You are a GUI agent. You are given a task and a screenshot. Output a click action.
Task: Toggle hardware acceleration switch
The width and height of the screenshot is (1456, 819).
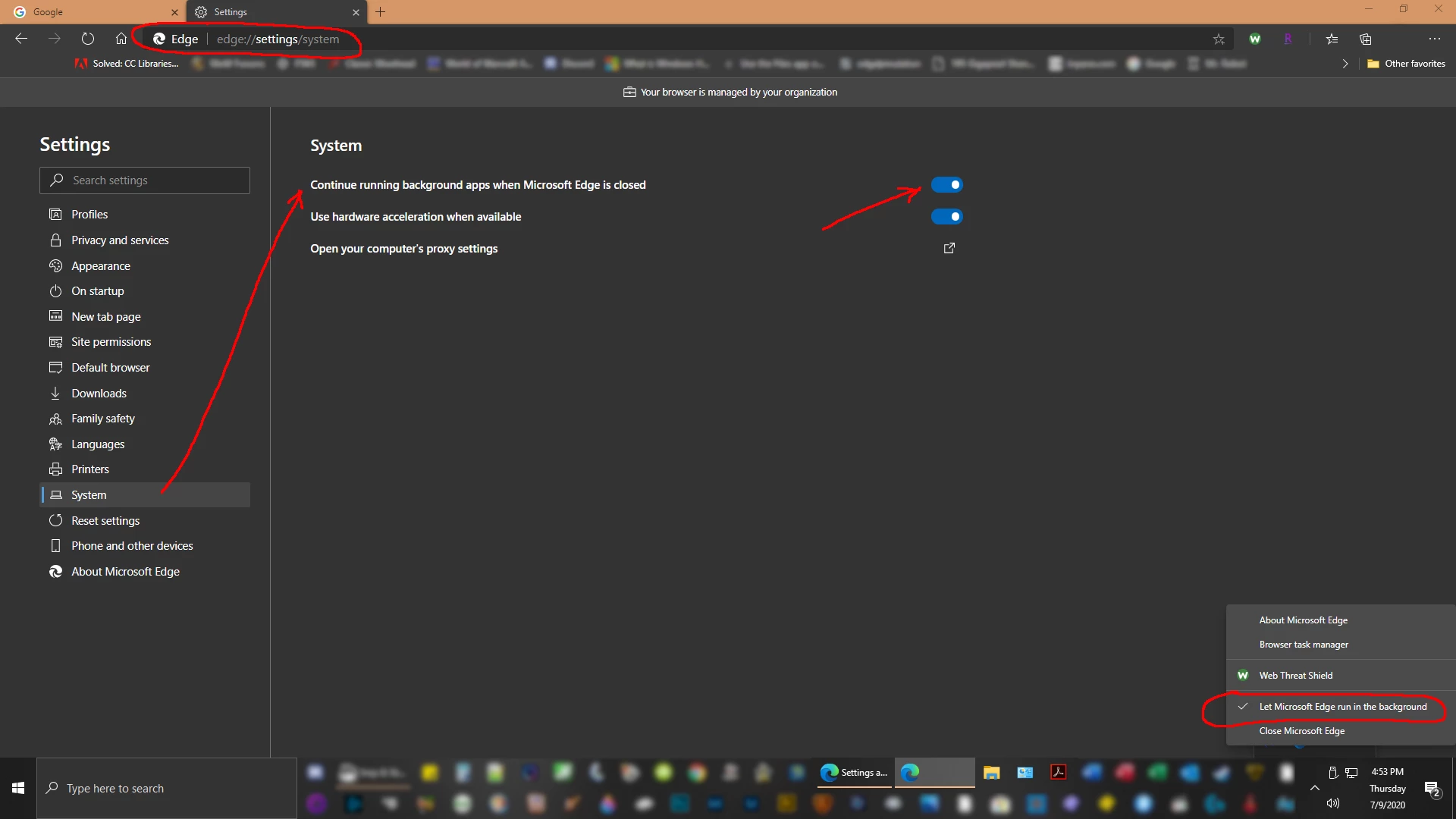click(x=946, y=217)
